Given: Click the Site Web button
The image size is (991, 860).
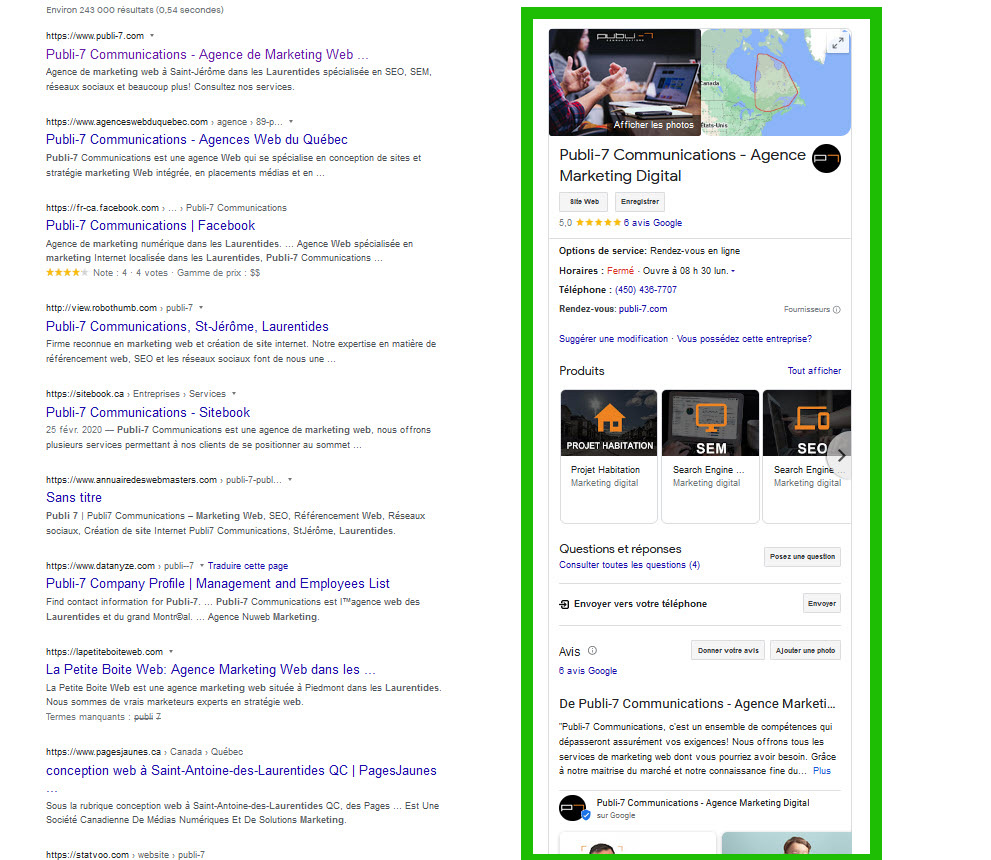Looking at the screenshot, I should coord(583,202).
